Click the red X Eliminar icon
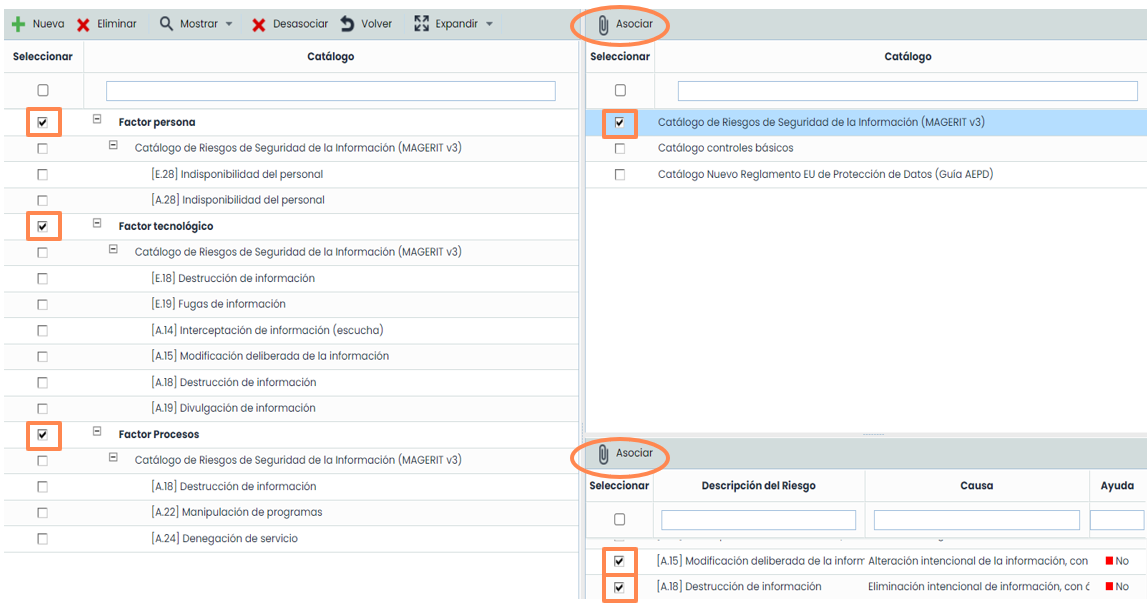1147x604 pixels. click(x=84, y=24)
